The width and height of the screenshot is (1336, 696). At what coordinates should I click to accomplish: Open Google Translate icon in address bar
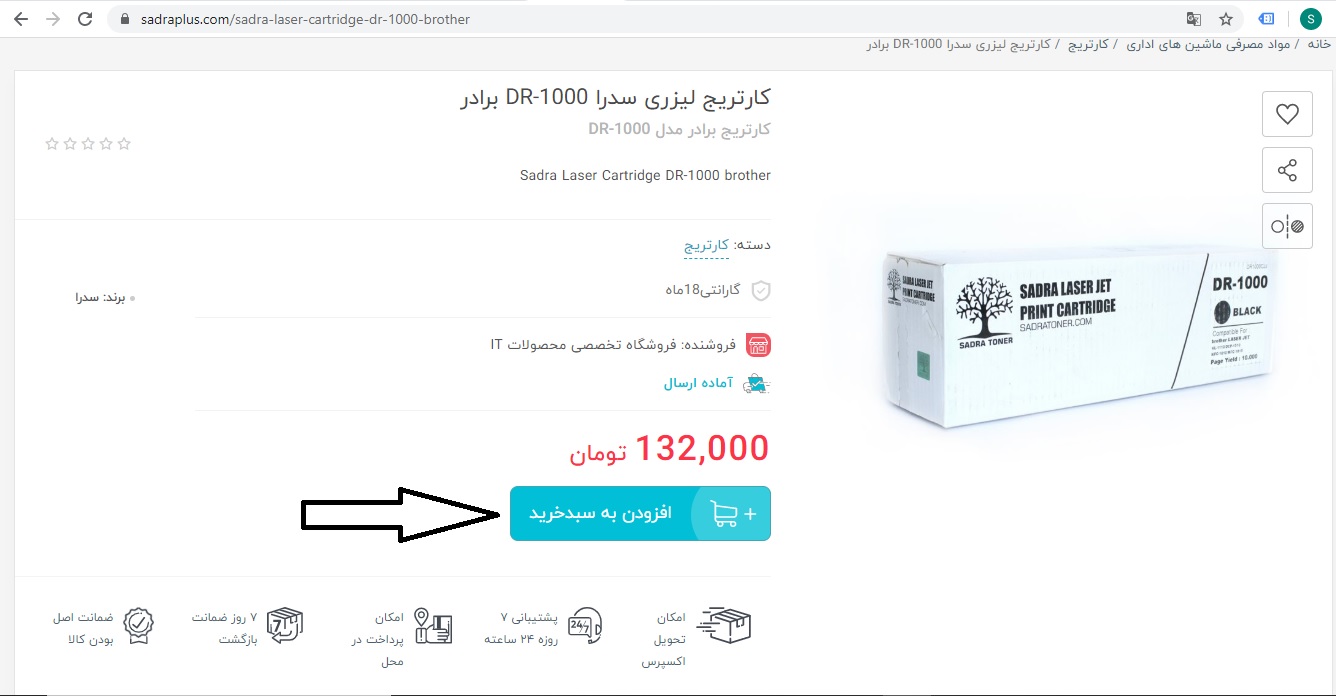[1194, 19]
